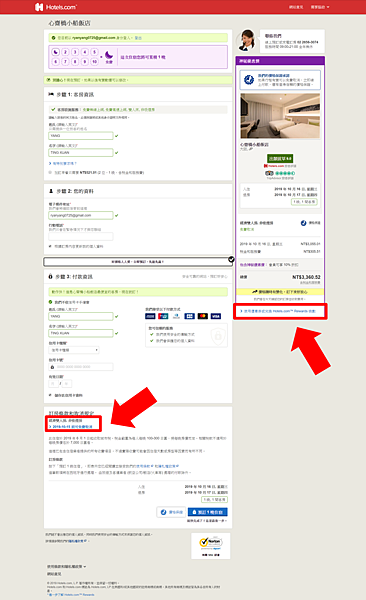Open the feedback link in the header
Screen dimensions: 366x600
coord(296,7)
